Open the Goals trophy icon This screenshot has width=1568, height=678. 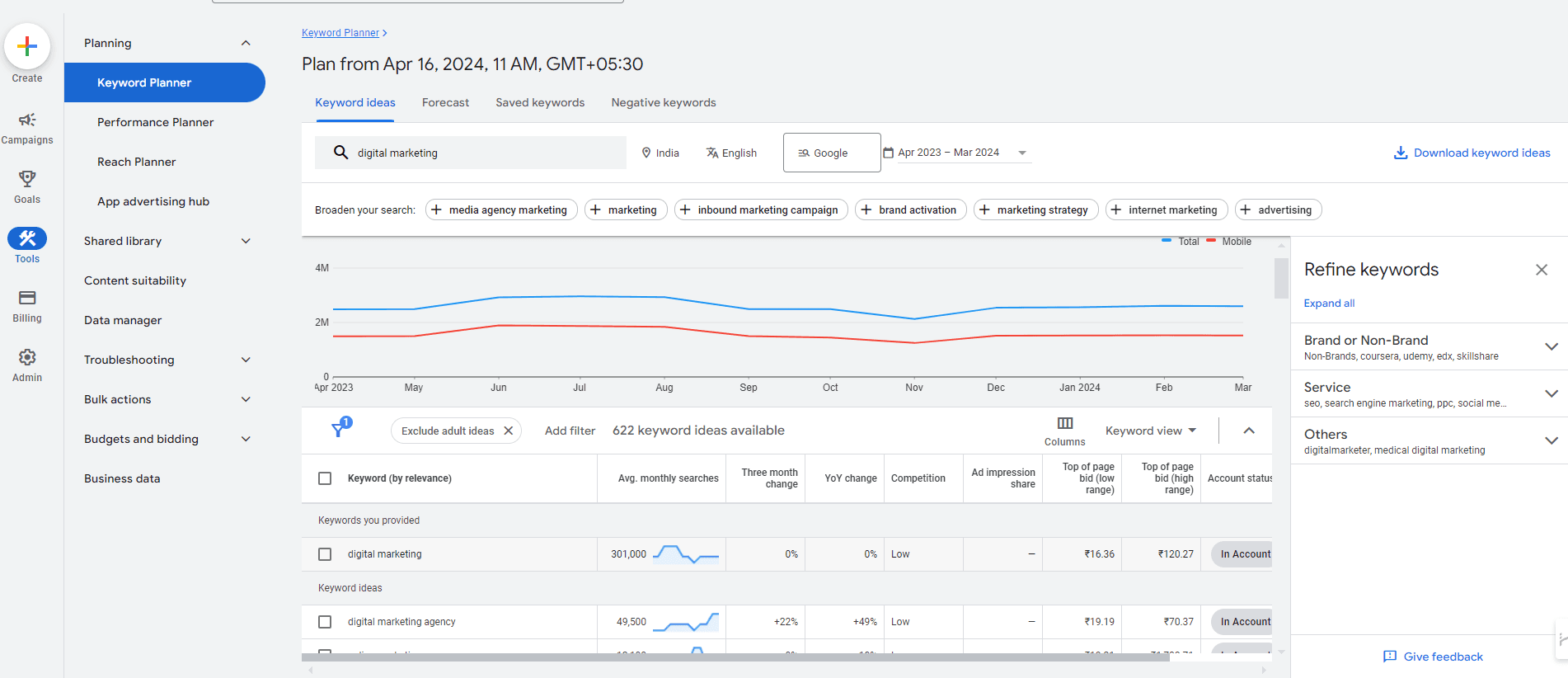[x=27, y=179]
